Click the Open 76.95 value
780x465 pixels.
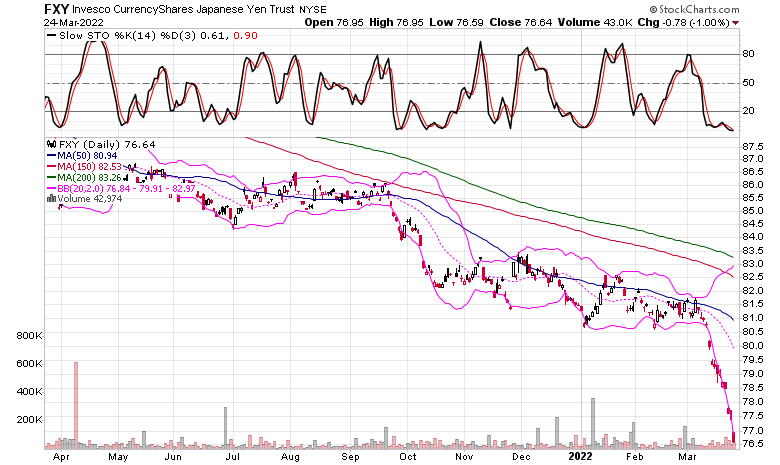click(334, 22)
